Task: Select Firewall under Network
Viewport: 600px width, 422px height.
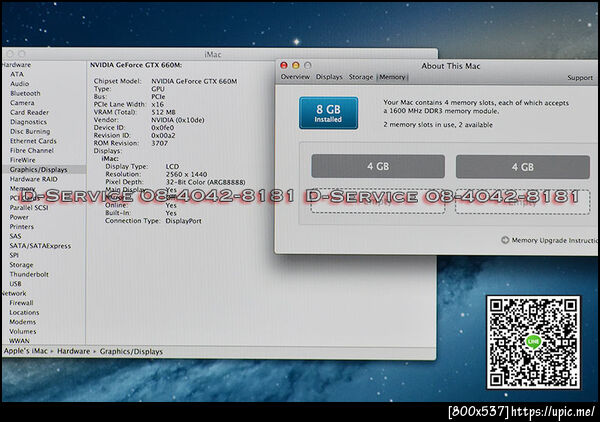Action: 21,303
